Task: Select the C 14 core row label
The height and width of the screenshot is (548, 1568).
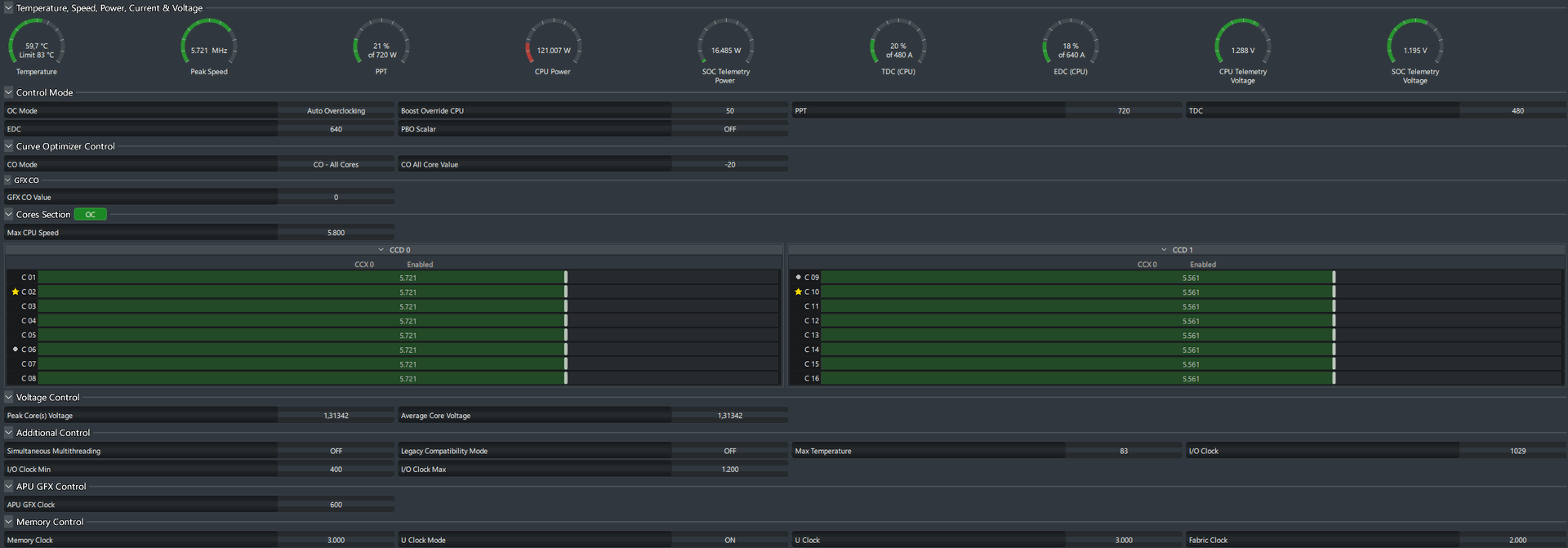Action: [812, 350]
